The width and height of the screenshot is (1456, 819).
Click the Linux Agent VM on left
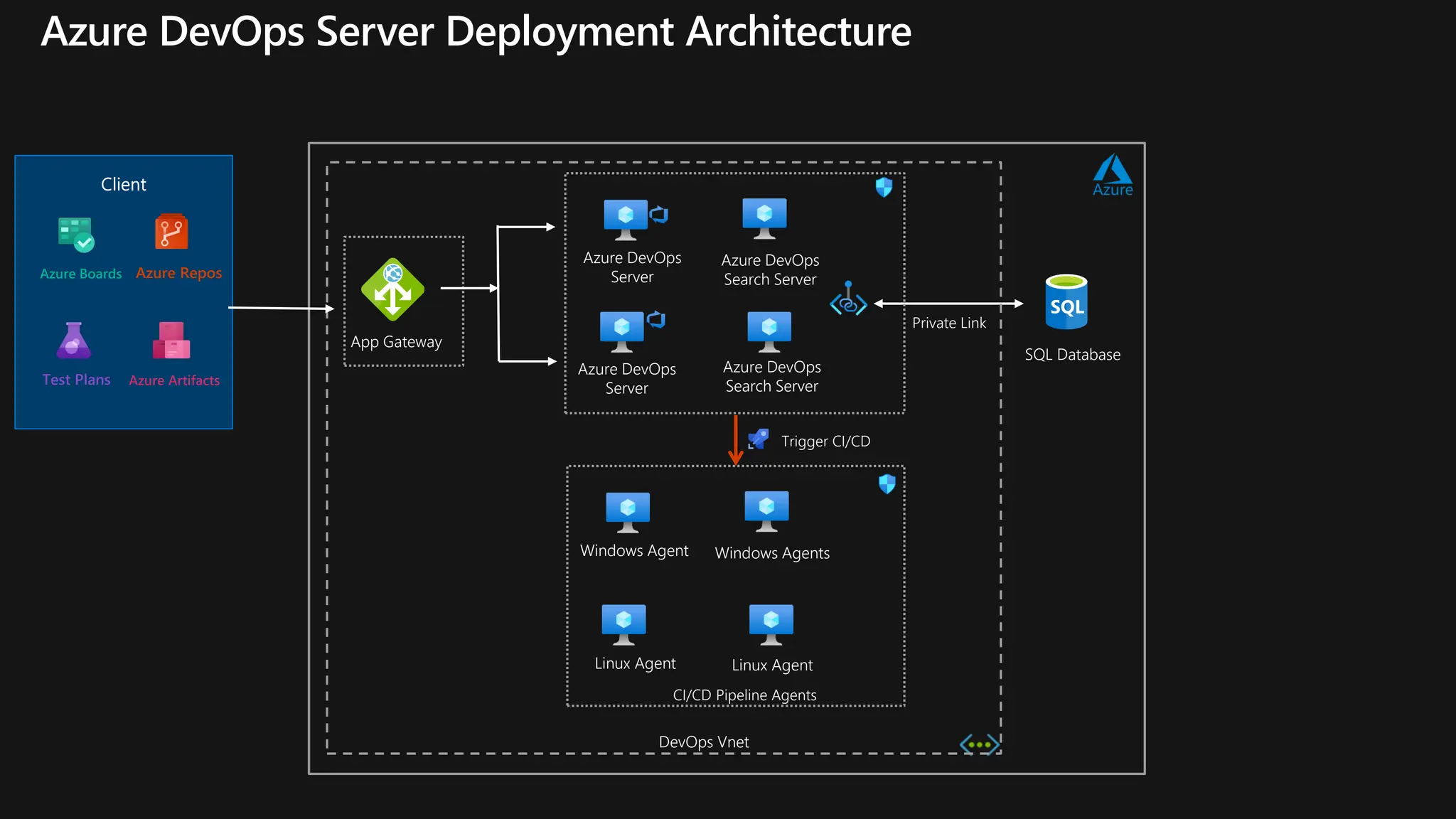[623, 624]
